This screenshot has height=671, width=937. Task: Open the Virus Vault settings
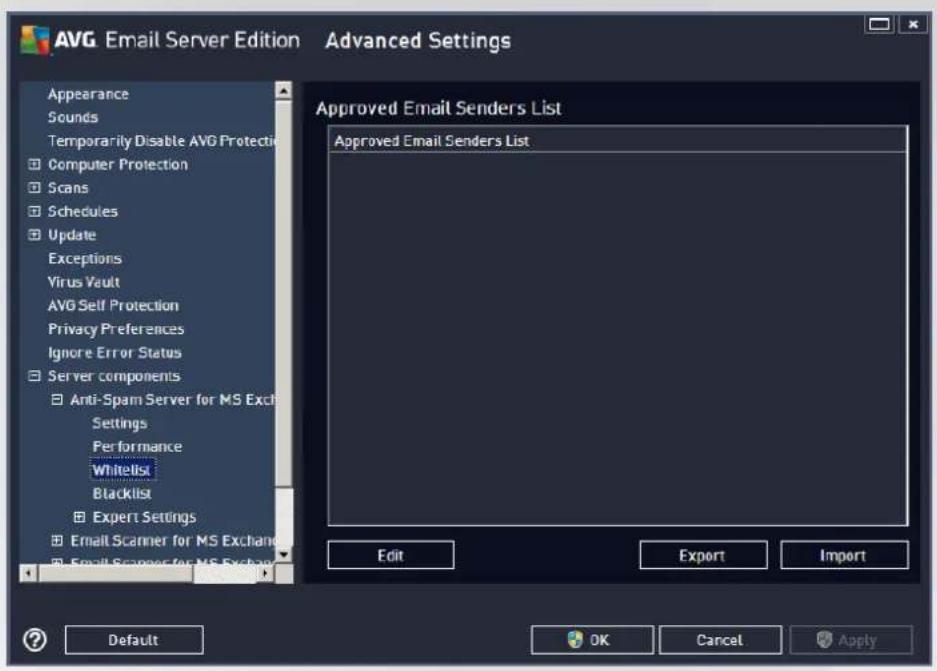point(84,282)
